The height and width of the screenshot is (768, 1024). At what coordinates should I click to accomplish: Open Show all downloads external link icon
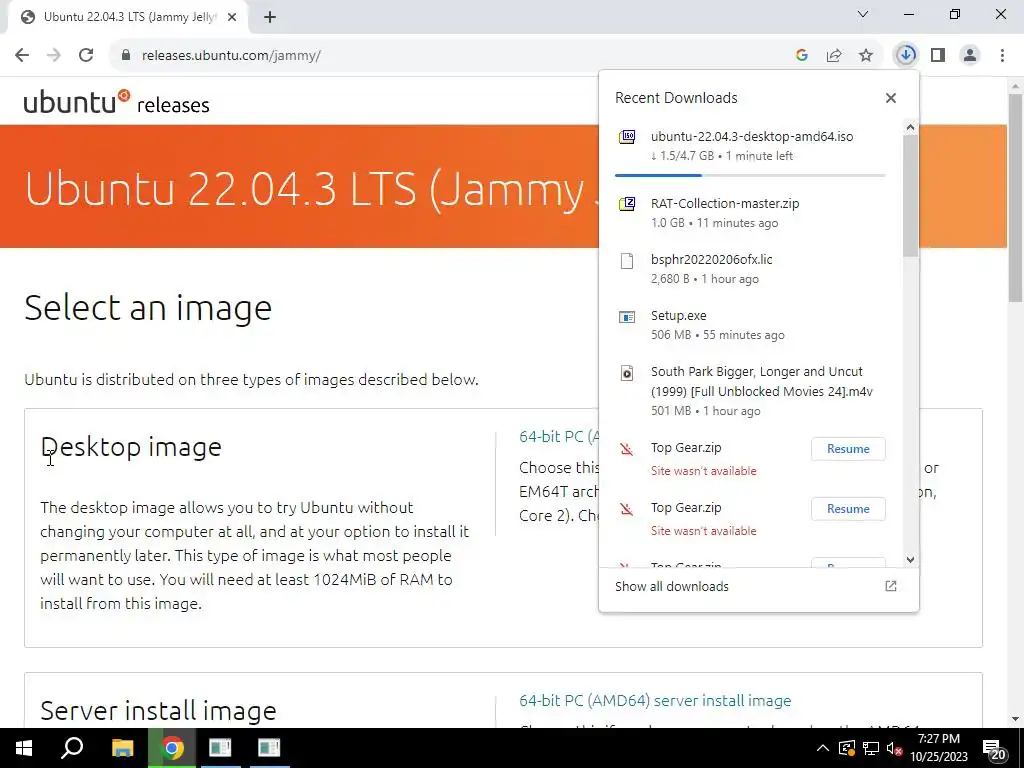(891, 586)
